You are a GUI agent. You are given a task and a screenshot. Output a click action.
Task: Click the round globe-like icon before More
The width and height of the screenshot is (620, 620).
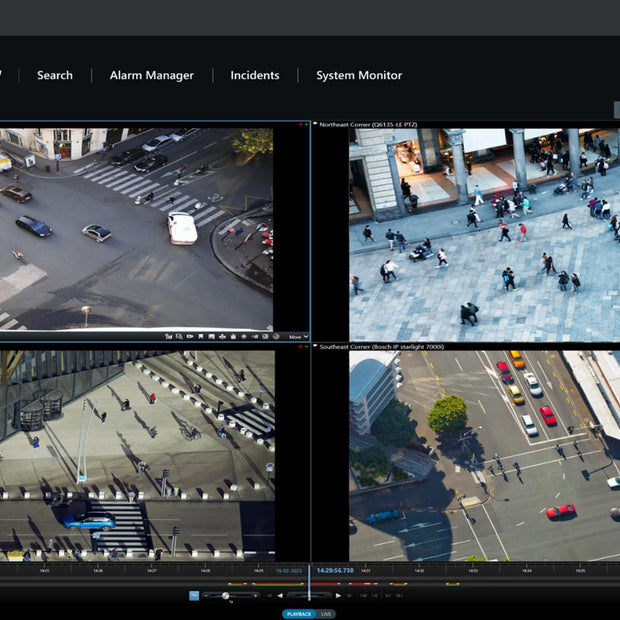[276, 336]
